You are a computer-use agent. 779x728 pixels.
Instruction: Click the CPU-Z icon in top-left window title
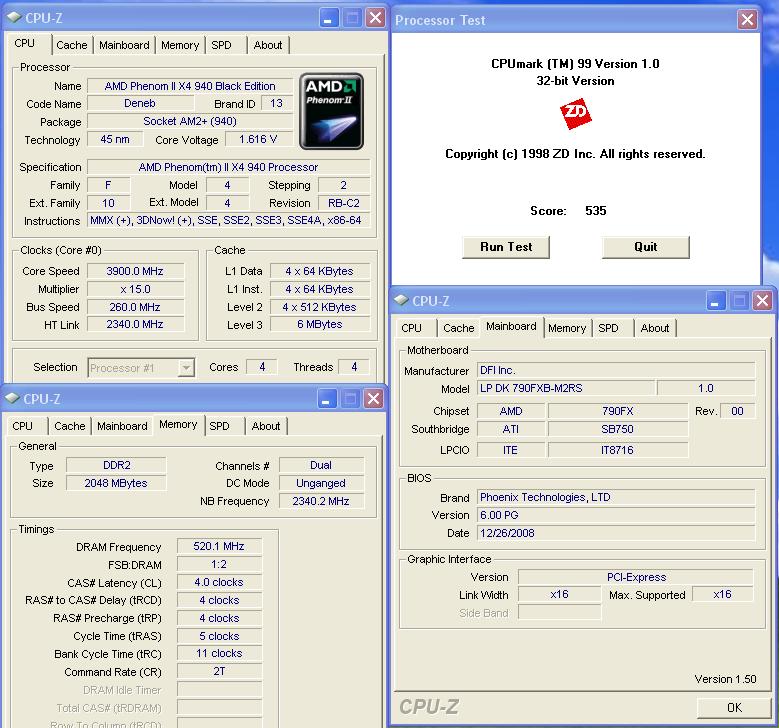coord(13,17)
